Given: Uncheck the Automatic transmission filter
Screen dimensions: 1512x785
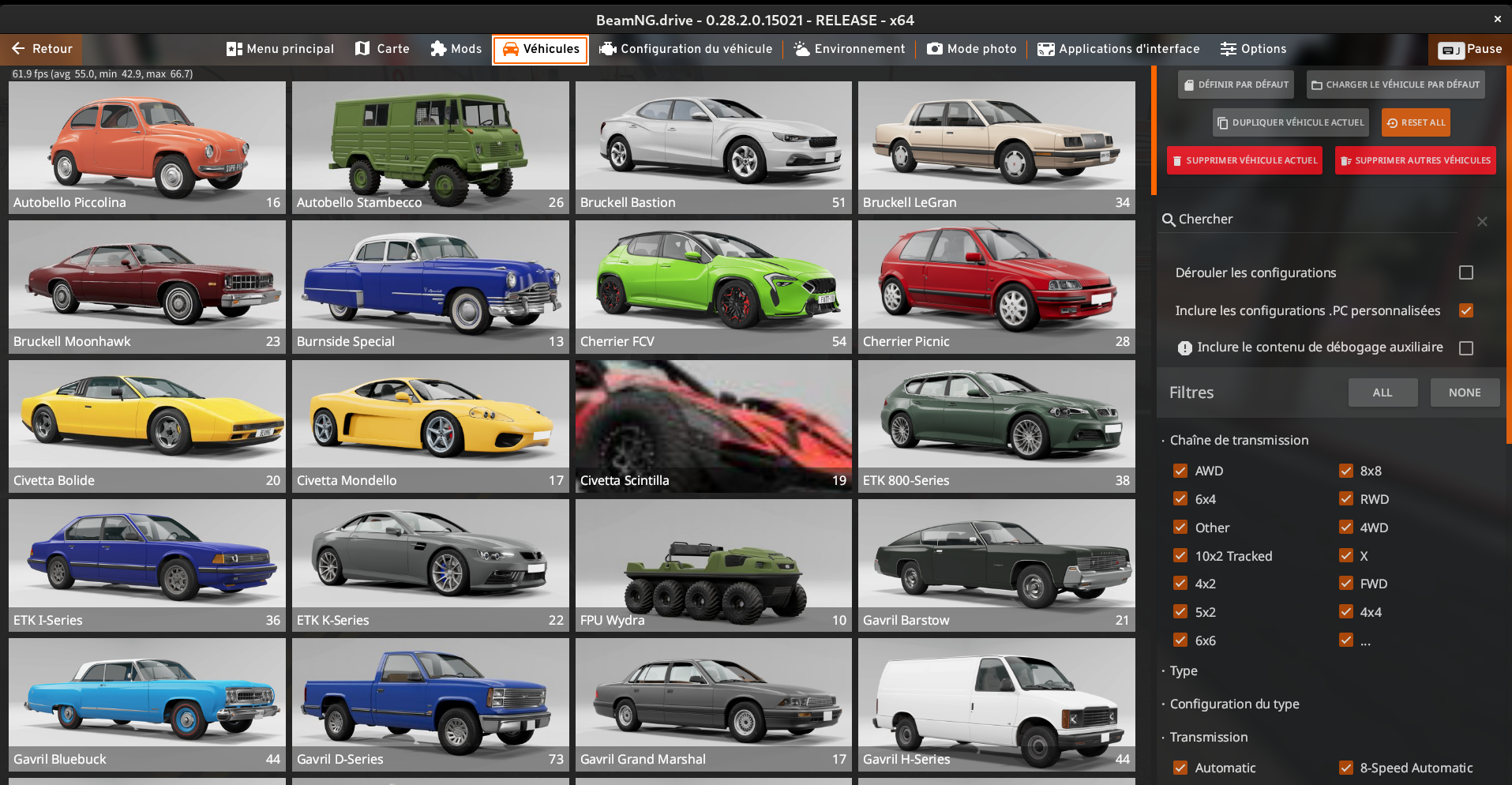Looking at the screenshot, I should click(1180, 768).
